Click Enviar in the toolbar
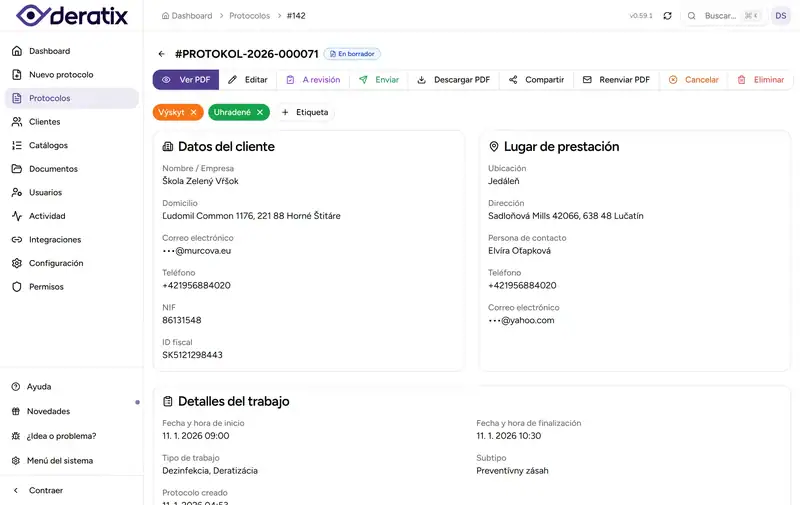The width and height of the screenshot is (800, 505). point(379,80)
